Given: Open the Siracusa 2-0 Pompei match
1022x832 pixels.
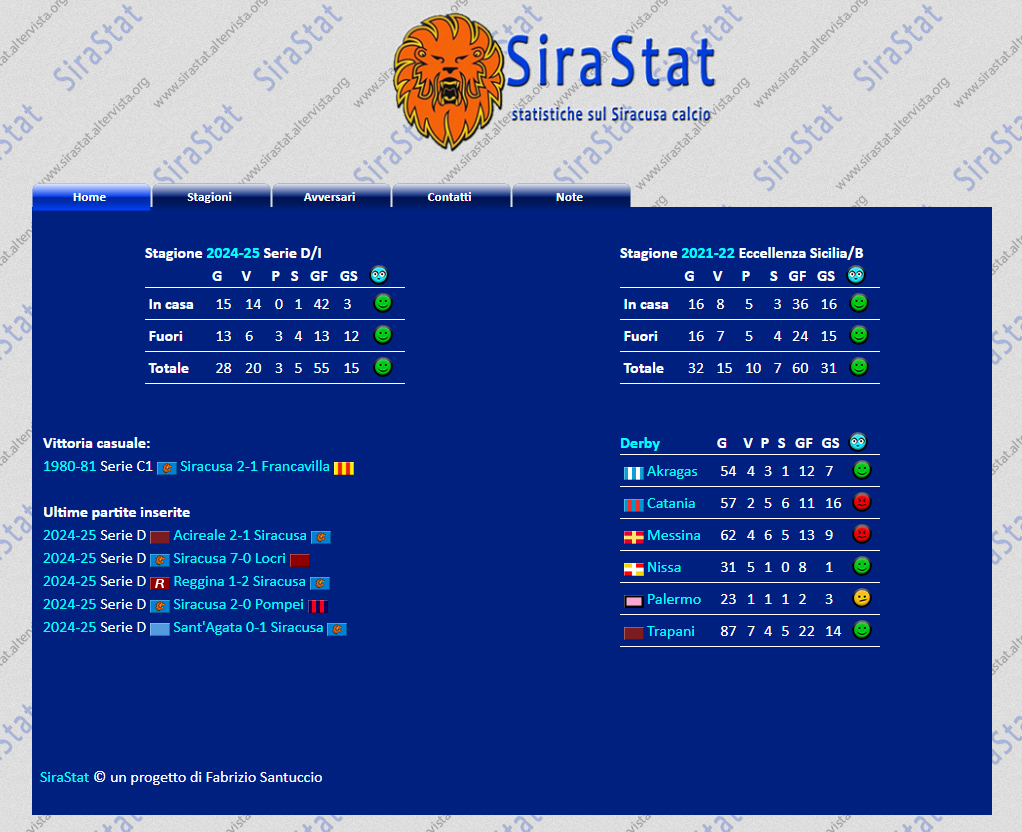Looking at the screenshot, I should (x=239, y=604).
